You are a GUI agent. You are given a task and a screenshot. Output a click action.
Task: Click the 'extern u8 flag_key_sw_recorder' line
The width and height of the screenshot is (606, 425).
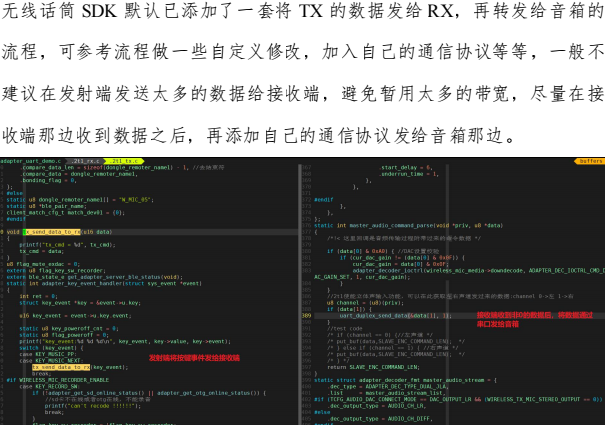[56, 270]
